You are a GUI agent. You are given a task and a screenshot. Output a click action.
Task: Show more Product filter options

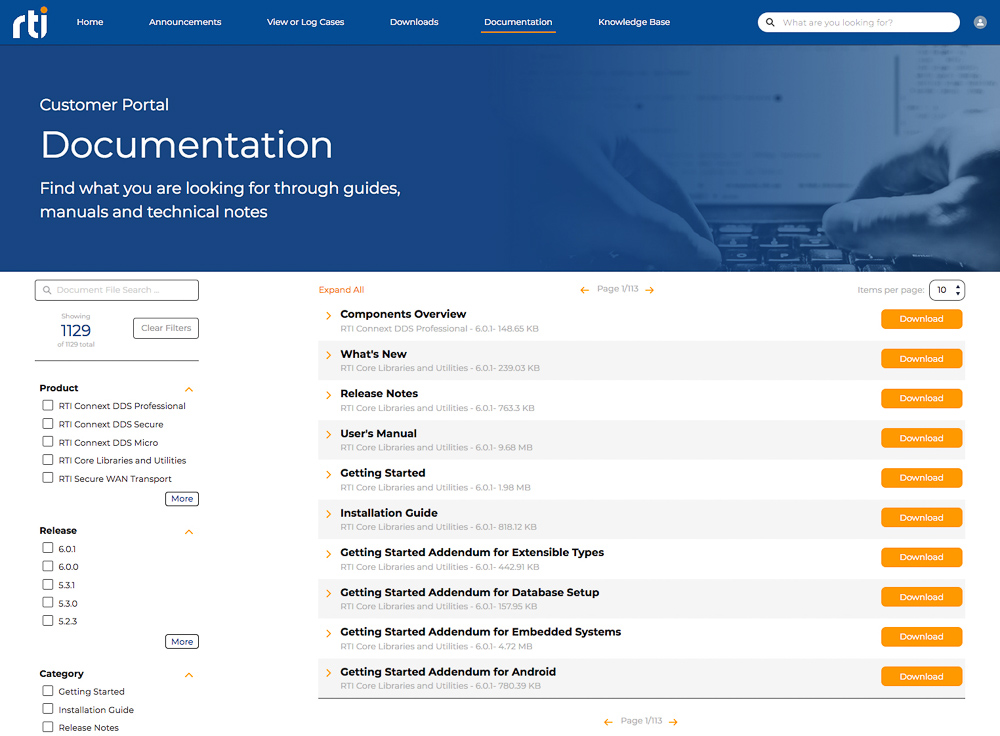182,499
